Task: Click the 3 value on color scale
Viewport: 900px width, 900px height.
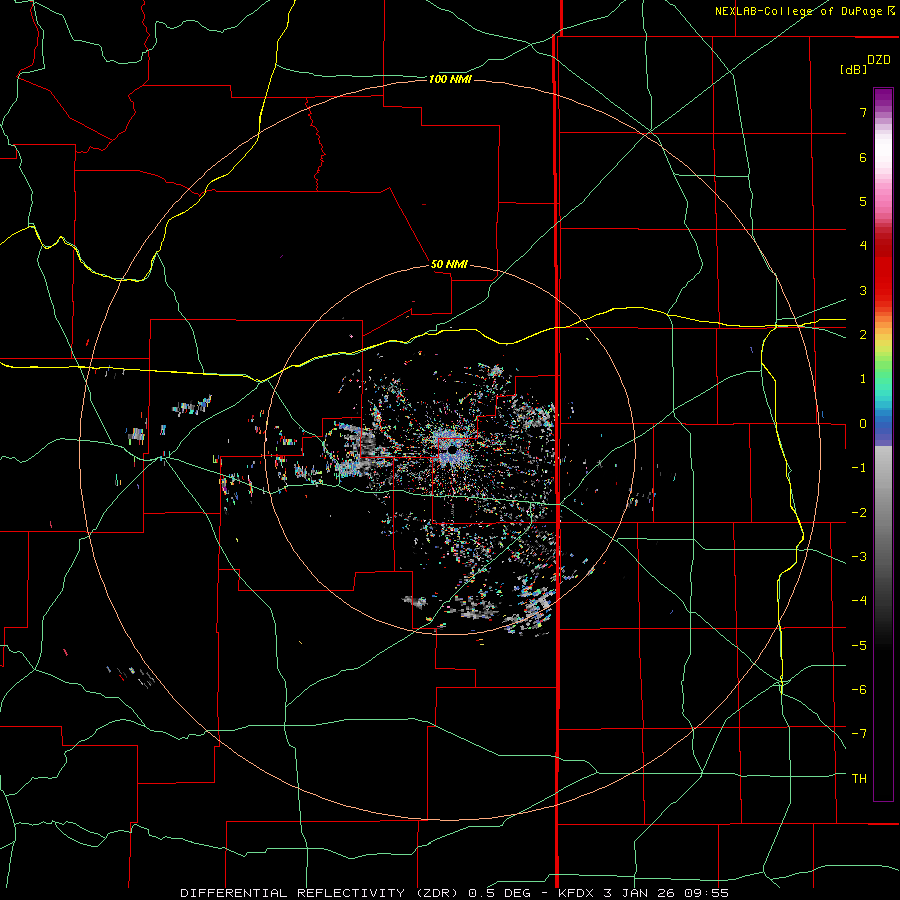Action: tap(863, 290)
